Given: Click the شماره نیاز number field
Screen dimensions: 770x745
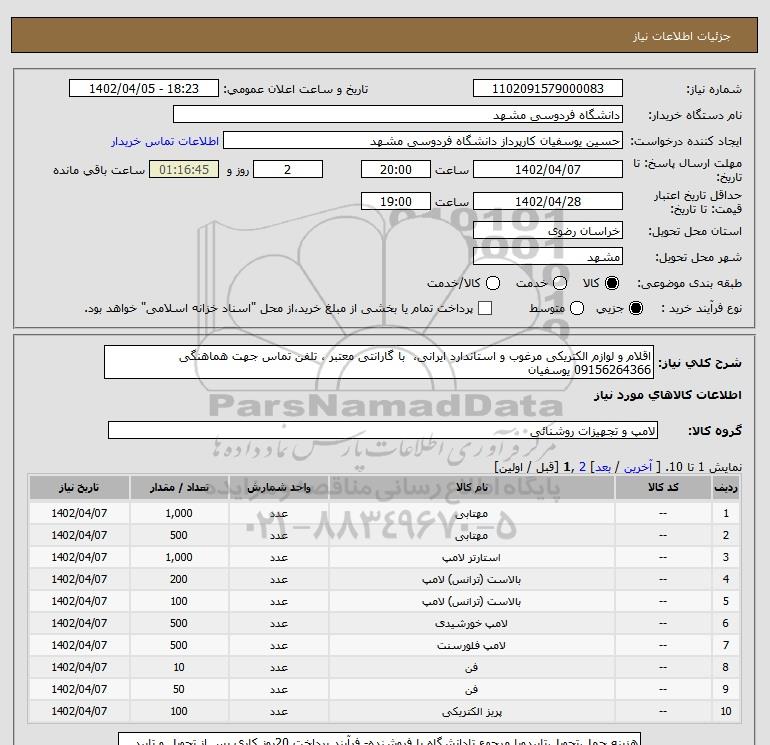Looking at the screenshot, I should point(548,88).
